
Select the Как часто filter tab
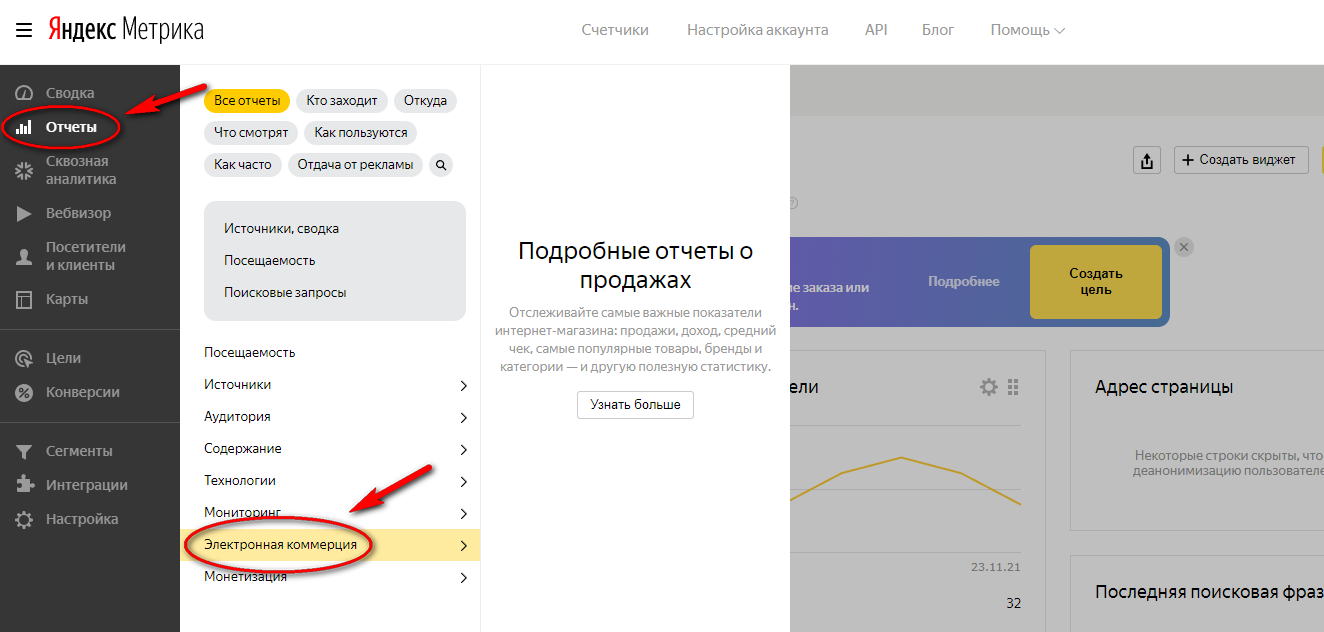pyautogui.click(x=243, y=165)
